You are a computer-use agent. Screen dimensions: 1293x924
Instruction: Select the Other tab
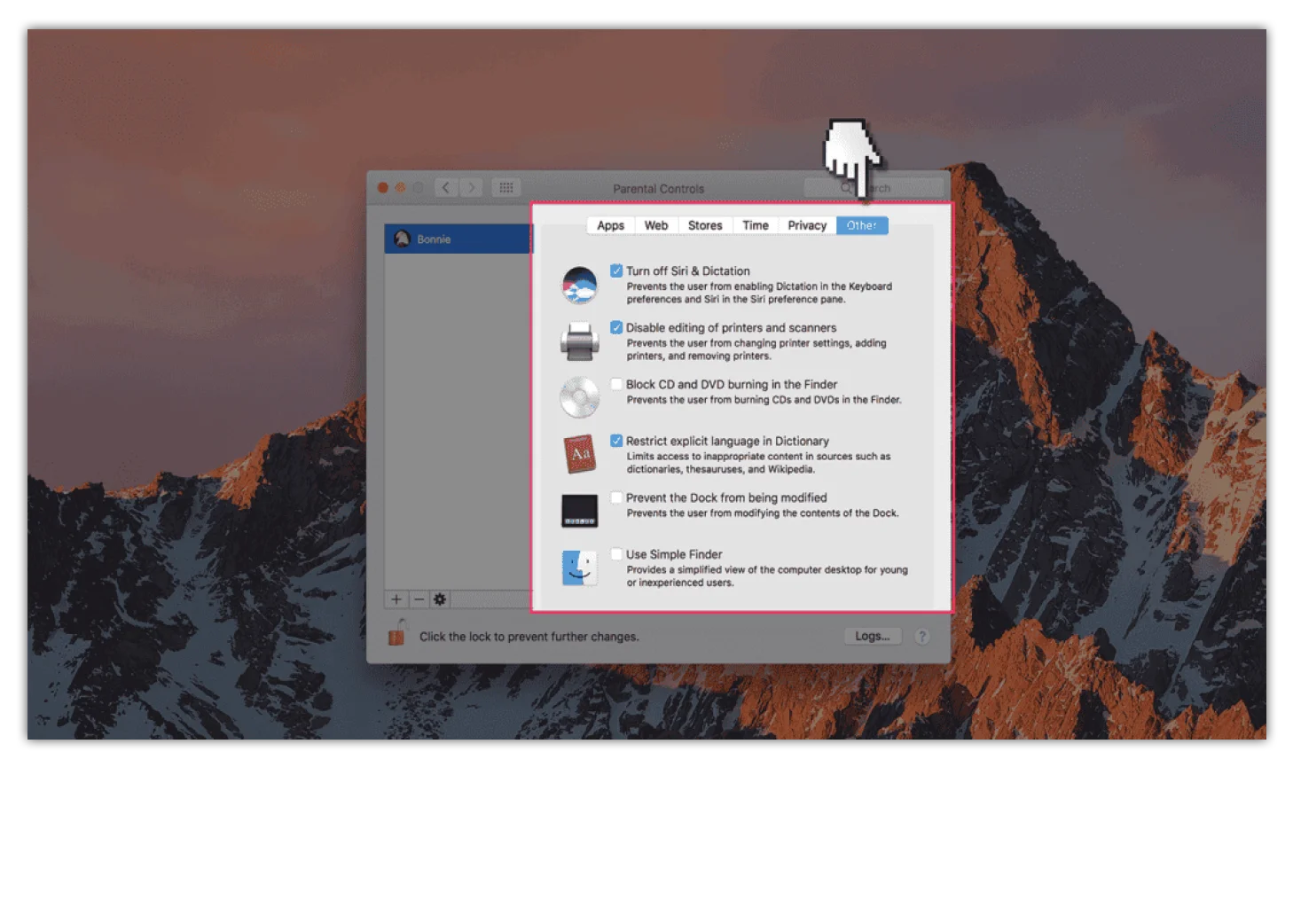point(862,225)
